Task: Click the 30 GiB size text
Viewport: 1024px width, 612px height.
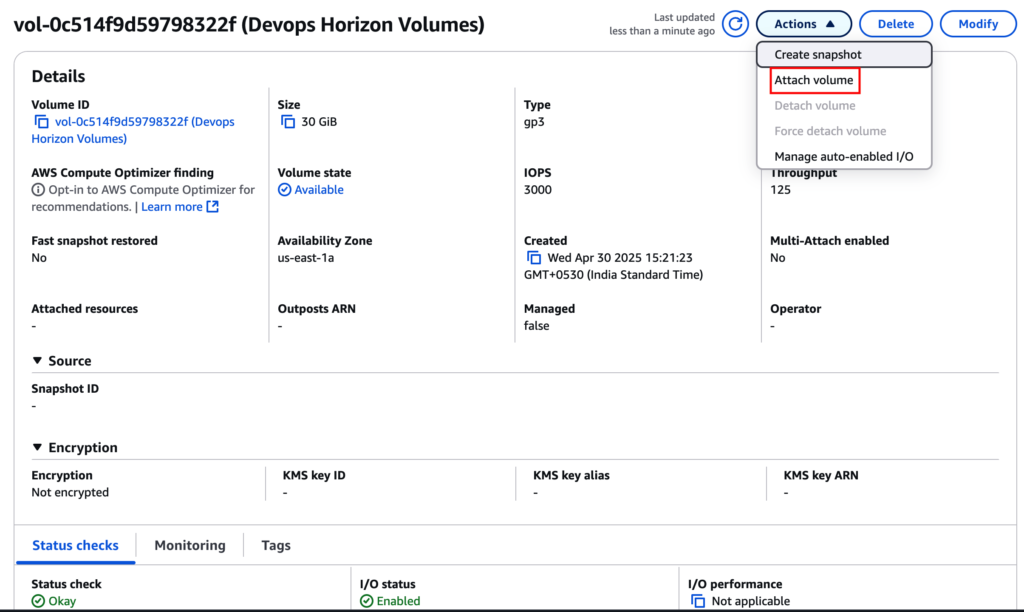Action: click(x=319, y=122)
